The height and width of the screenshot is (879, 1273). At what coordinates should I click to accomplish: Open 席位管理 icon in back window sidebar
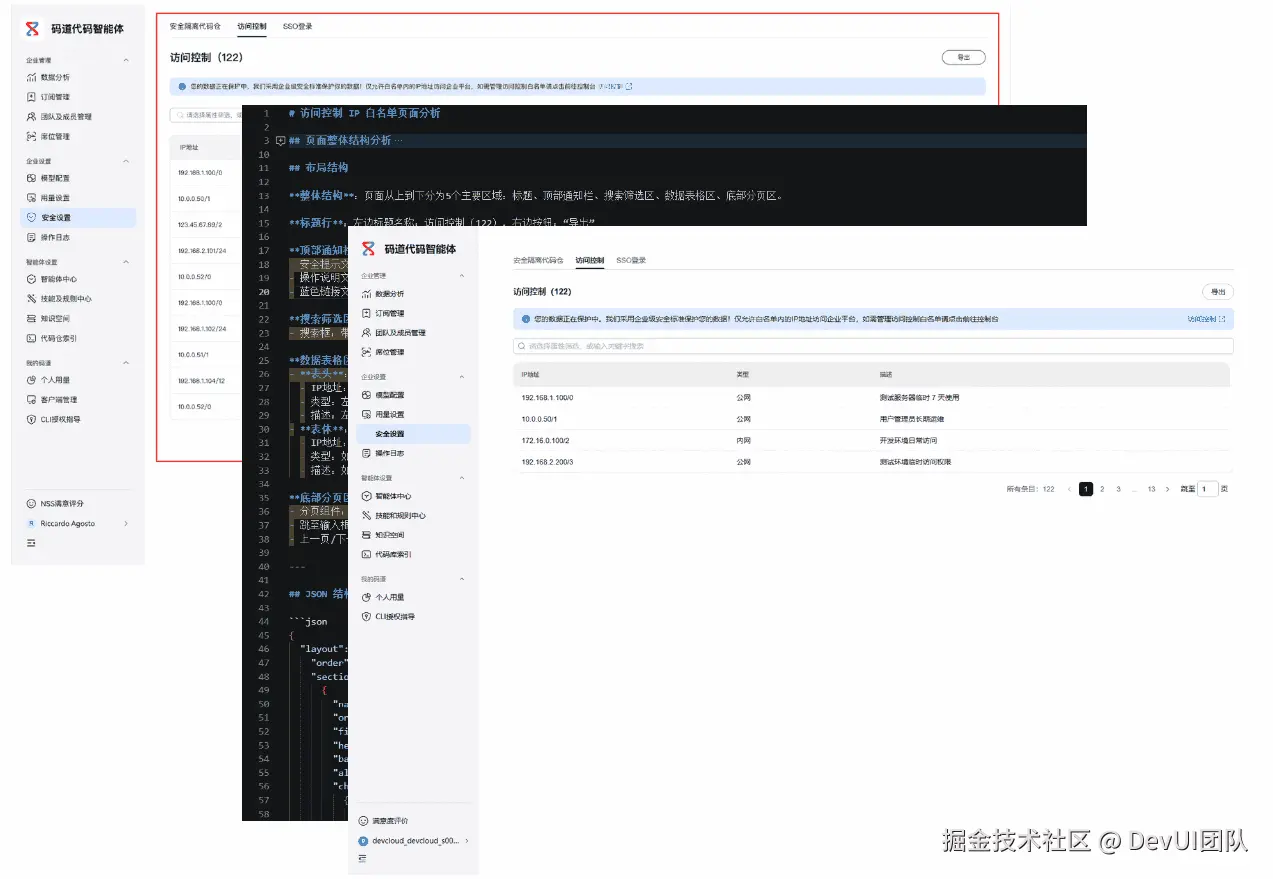[32, 136]
